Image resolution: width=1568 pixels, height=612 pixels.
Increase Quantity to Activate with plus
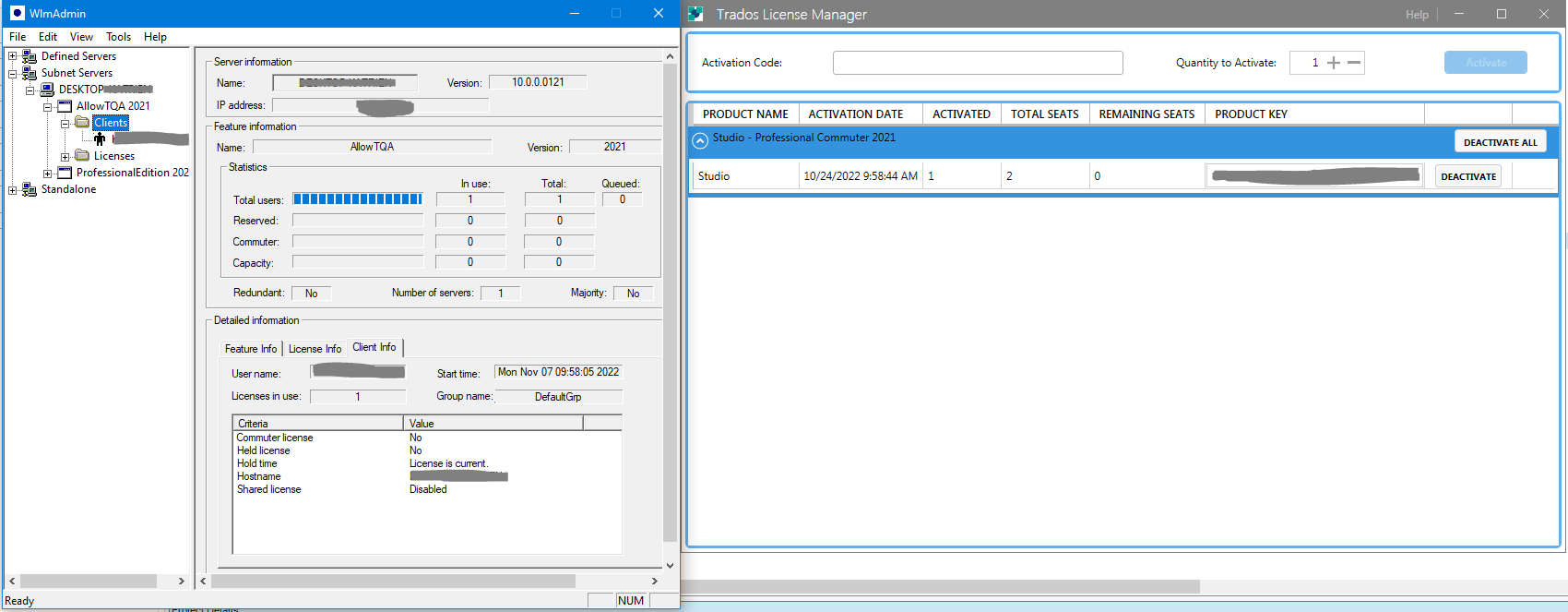(x=1333, y=63)
